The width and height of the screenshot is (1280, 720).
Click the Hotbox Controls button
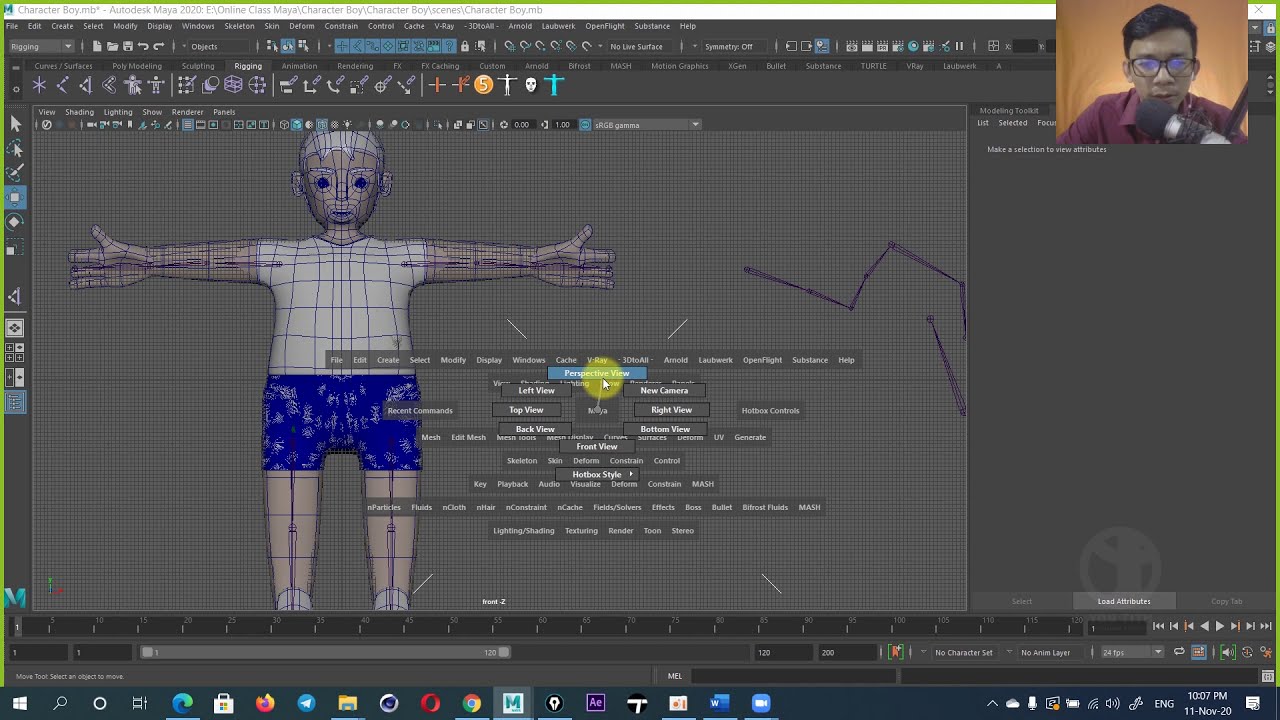point(770,410)
